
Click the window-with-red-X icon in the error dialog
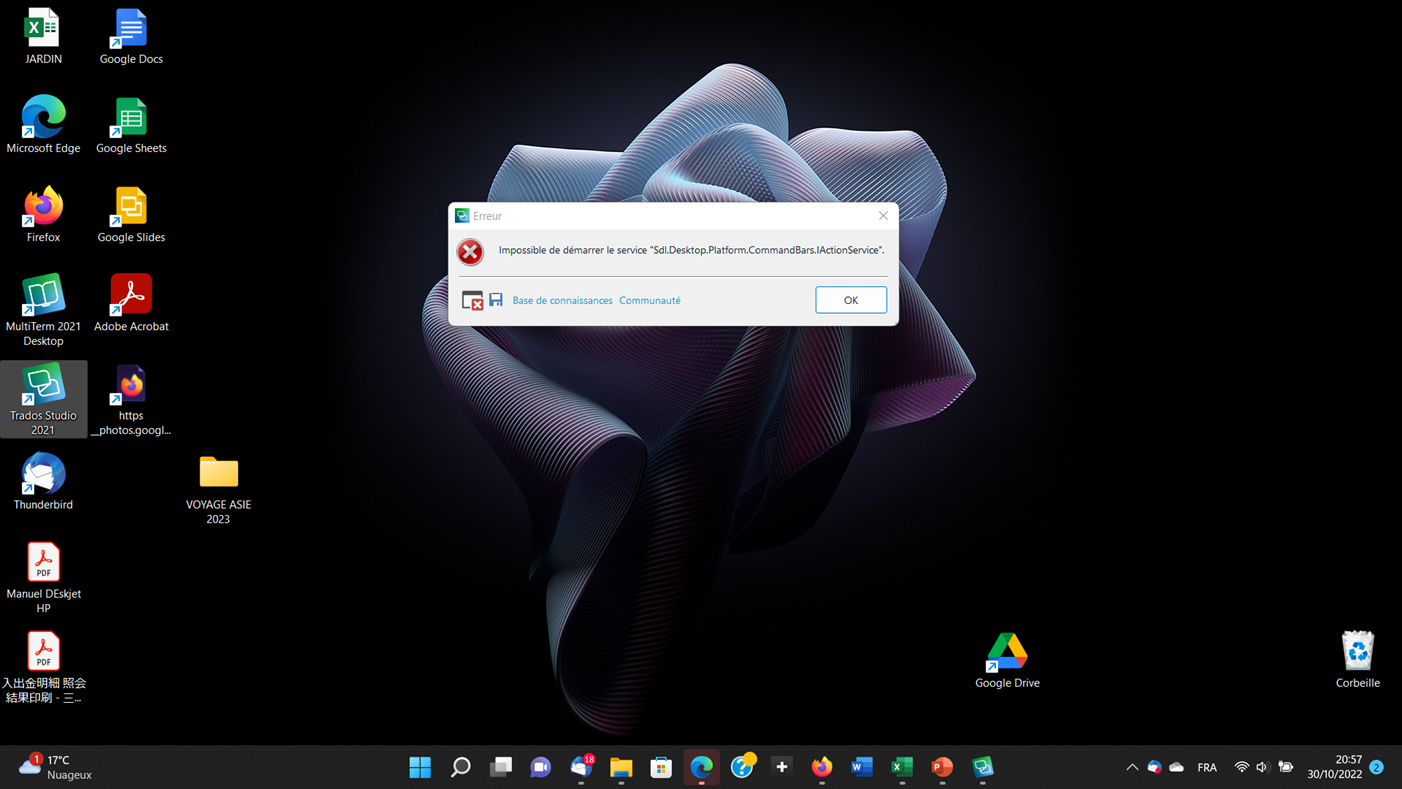[x=472, y=300]
